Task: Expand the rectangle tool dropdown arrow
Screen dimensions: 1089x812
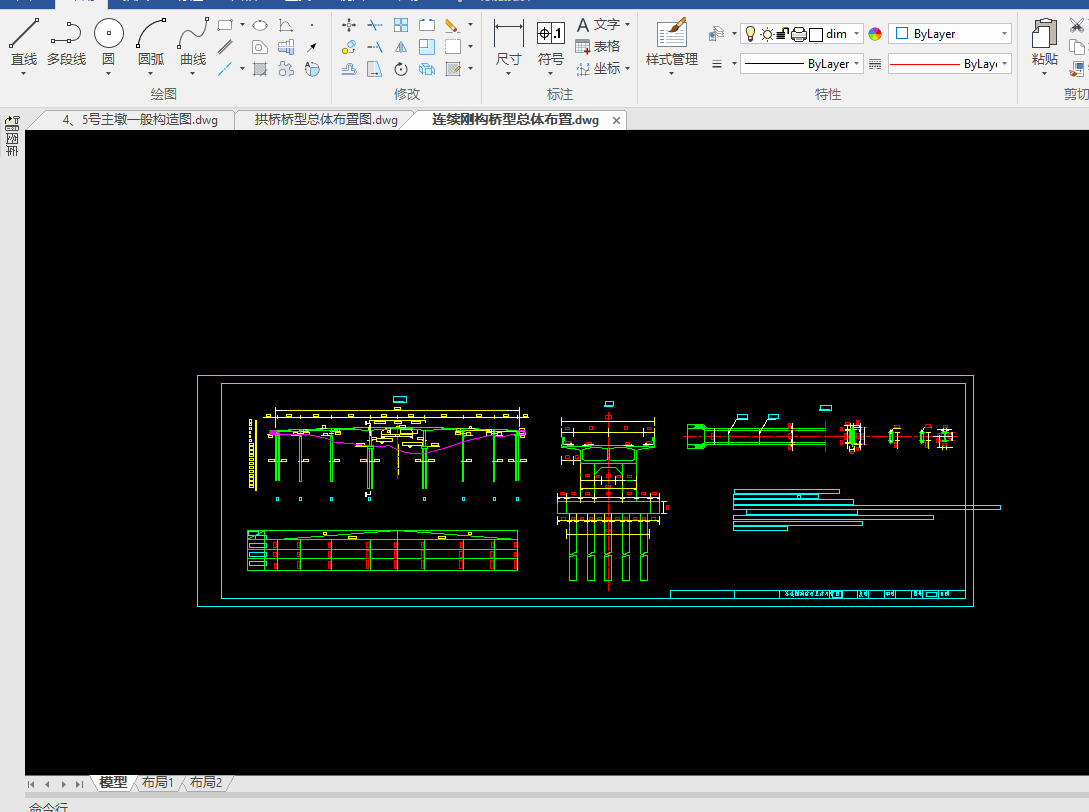Action: tap(242, 25)
